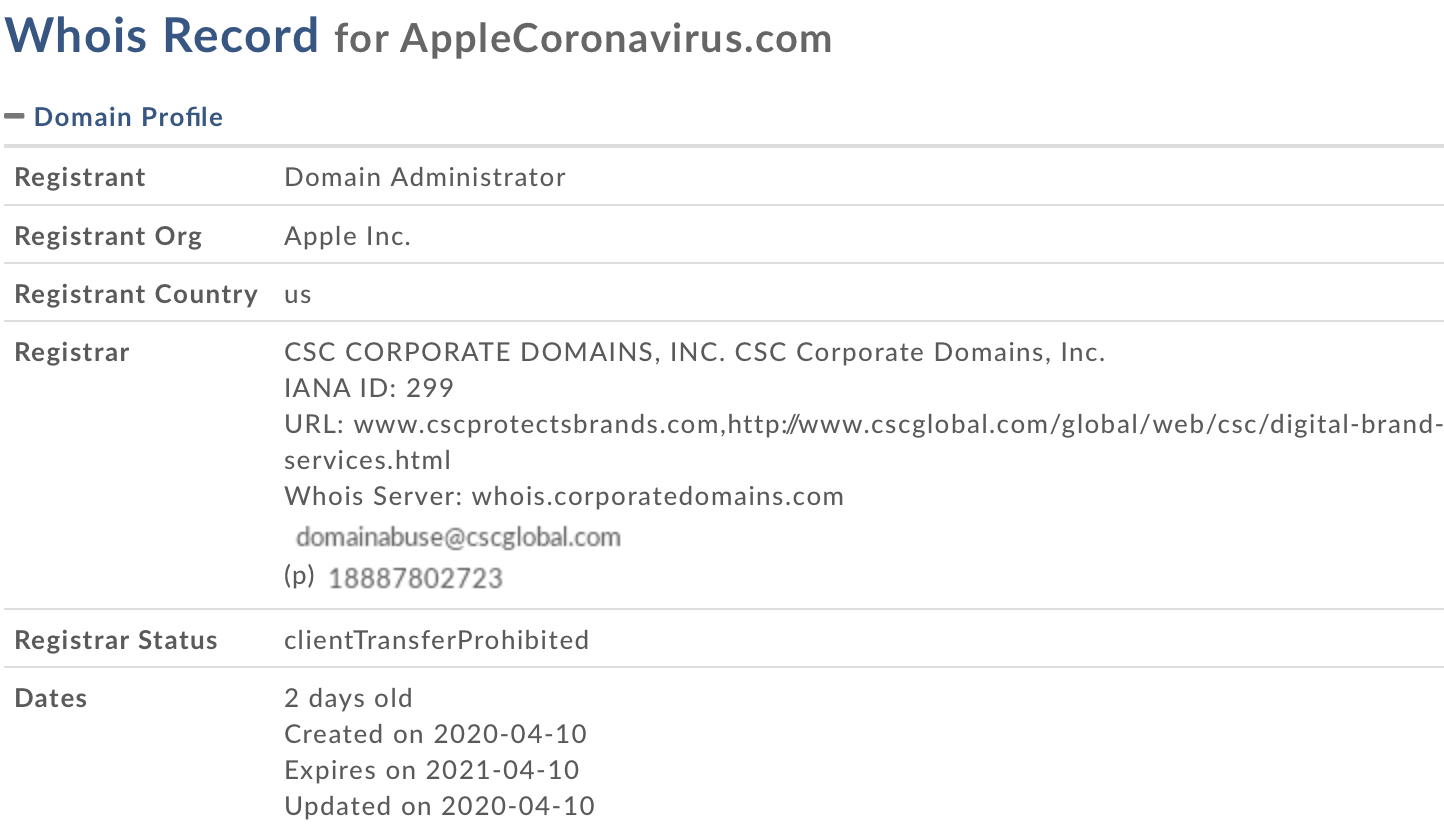Click the Whois Record page title

click(162, 36)
